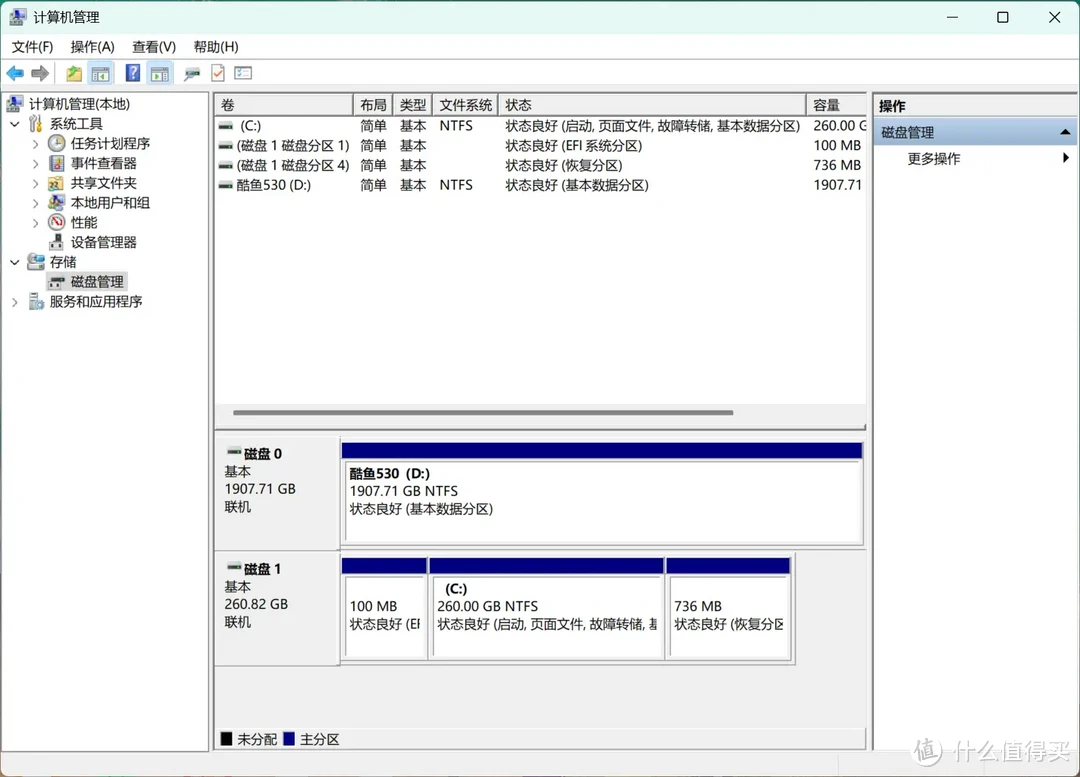Viewport: 1080px width, 777px height.
Task: Select Performance (性能) in tree
Action: pyautogui.click(x=83, y=222)
